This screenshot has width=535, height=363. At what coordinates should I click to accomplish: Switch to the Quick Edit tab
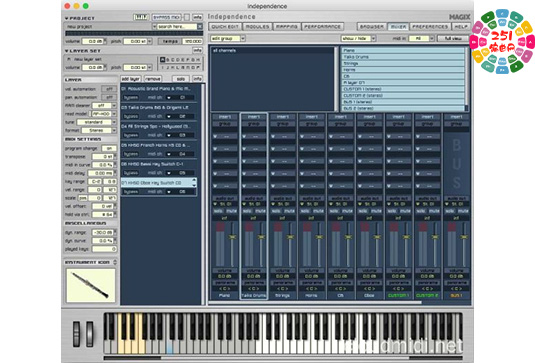(x=225, y=27)
